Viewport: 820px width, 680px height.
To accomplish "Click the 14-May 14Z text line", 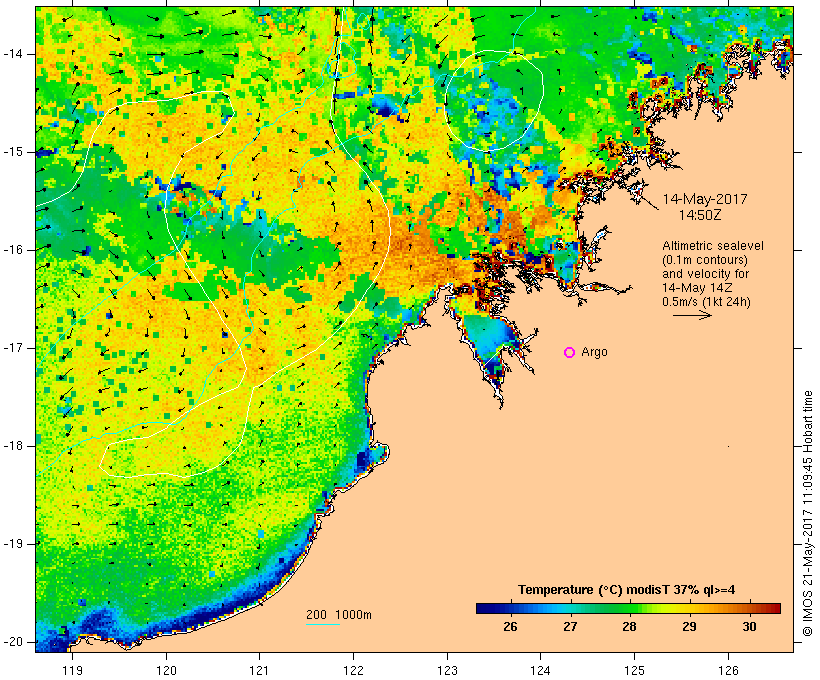I will coord(697,288).
